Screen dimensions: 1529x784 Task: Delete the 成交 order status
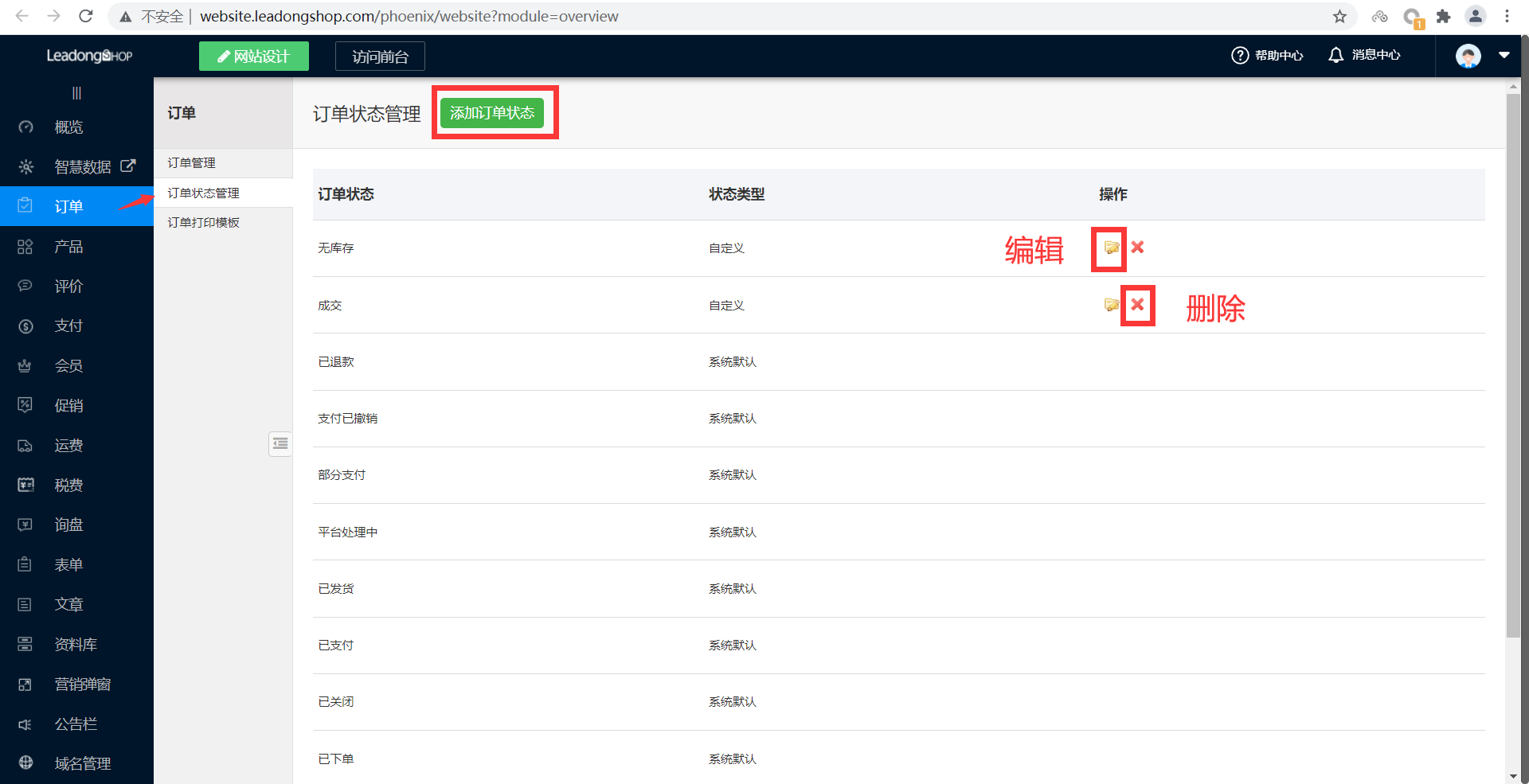click(x=1138, y=305)
